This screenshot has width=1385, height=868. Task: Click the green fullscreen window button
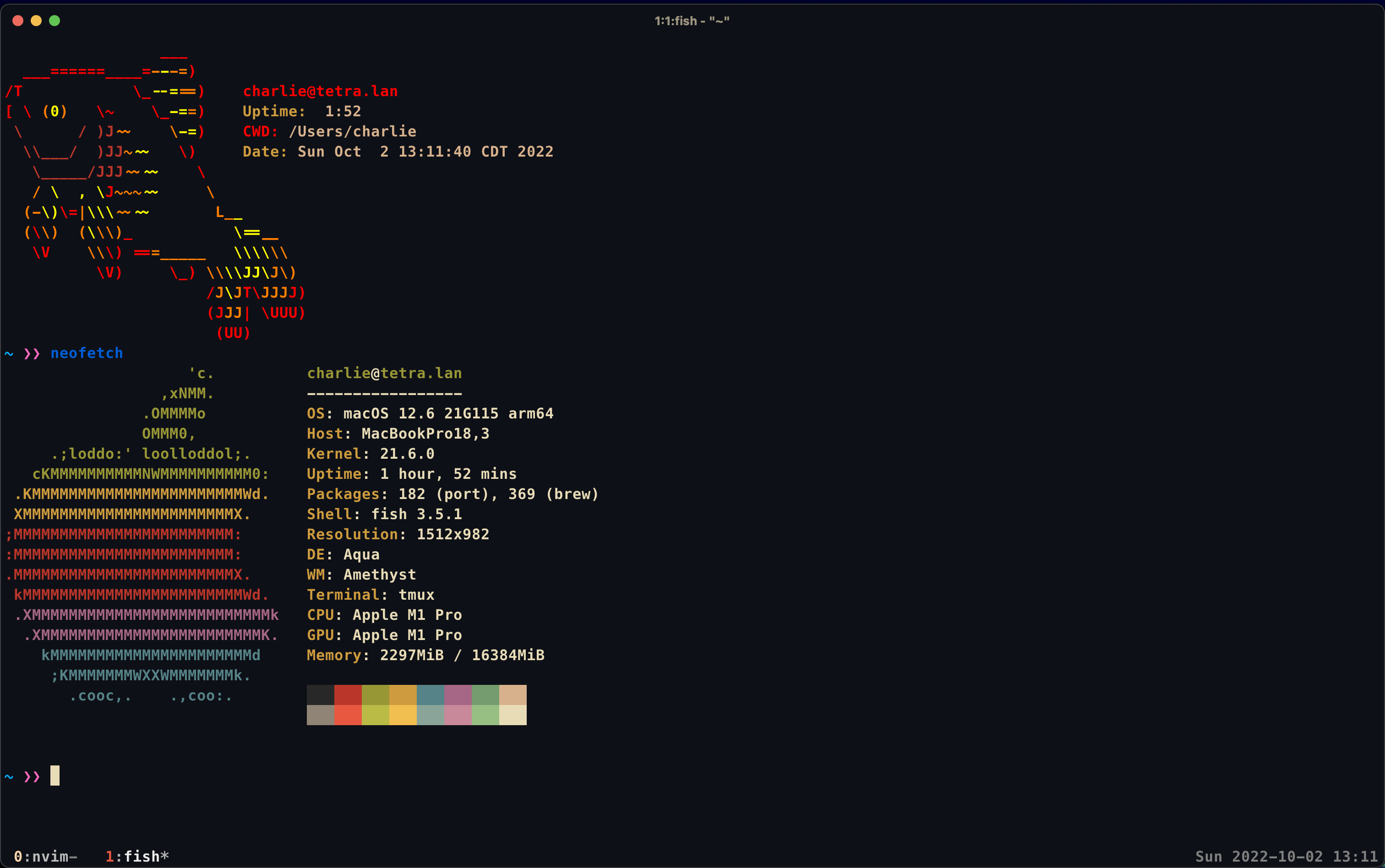pos(55,21)
